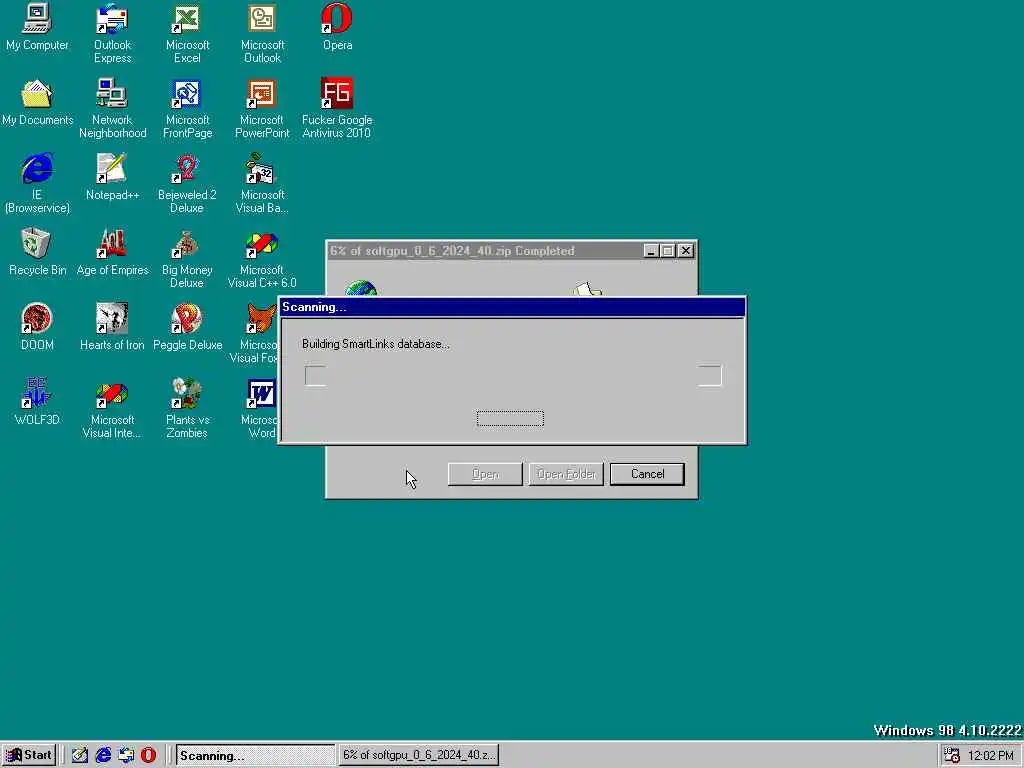Click the disabled Open Folder button
The image size is (1024, 768).
pos(566,474)
